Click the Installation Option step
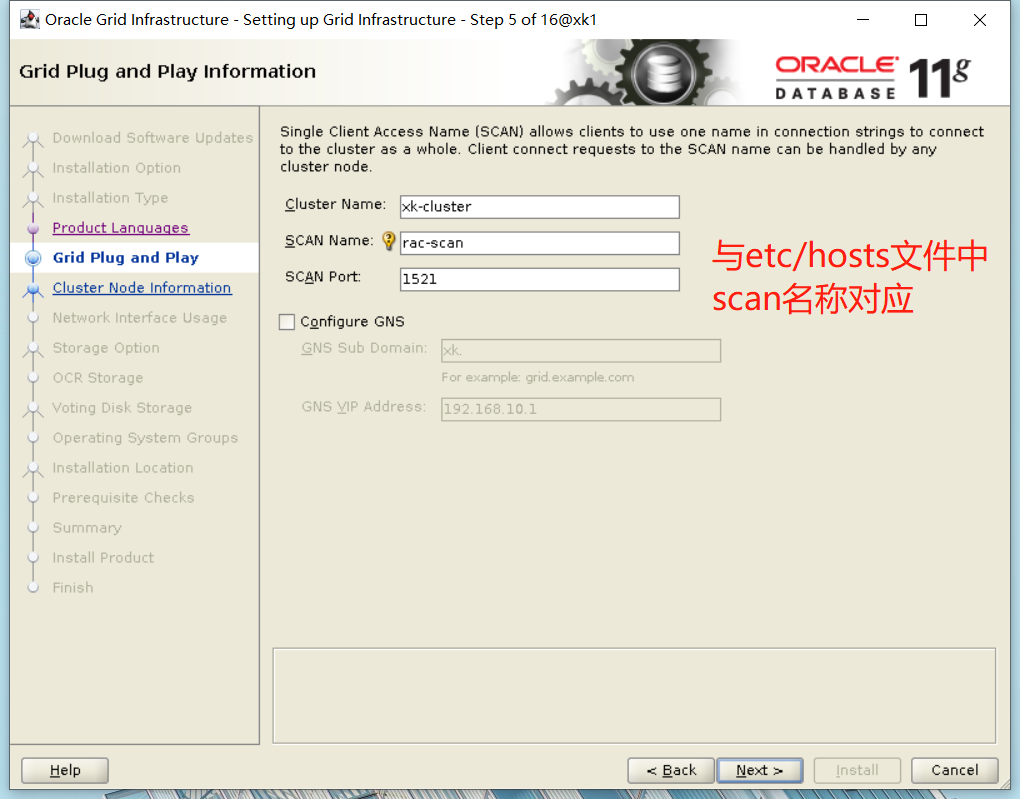This screenshot has height=799, width=1020. pyautogui.click(x=116, y=168)
